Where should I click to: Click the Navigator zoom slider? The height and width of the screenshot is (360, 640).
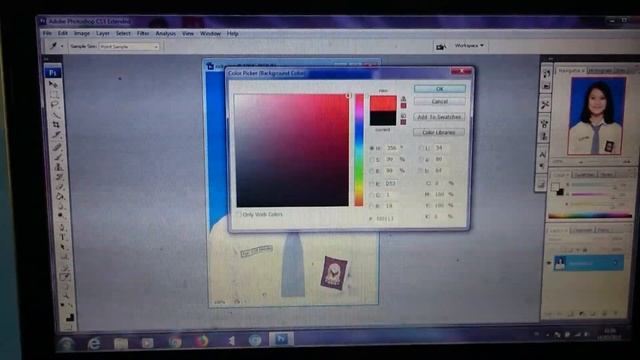(603, 162)
